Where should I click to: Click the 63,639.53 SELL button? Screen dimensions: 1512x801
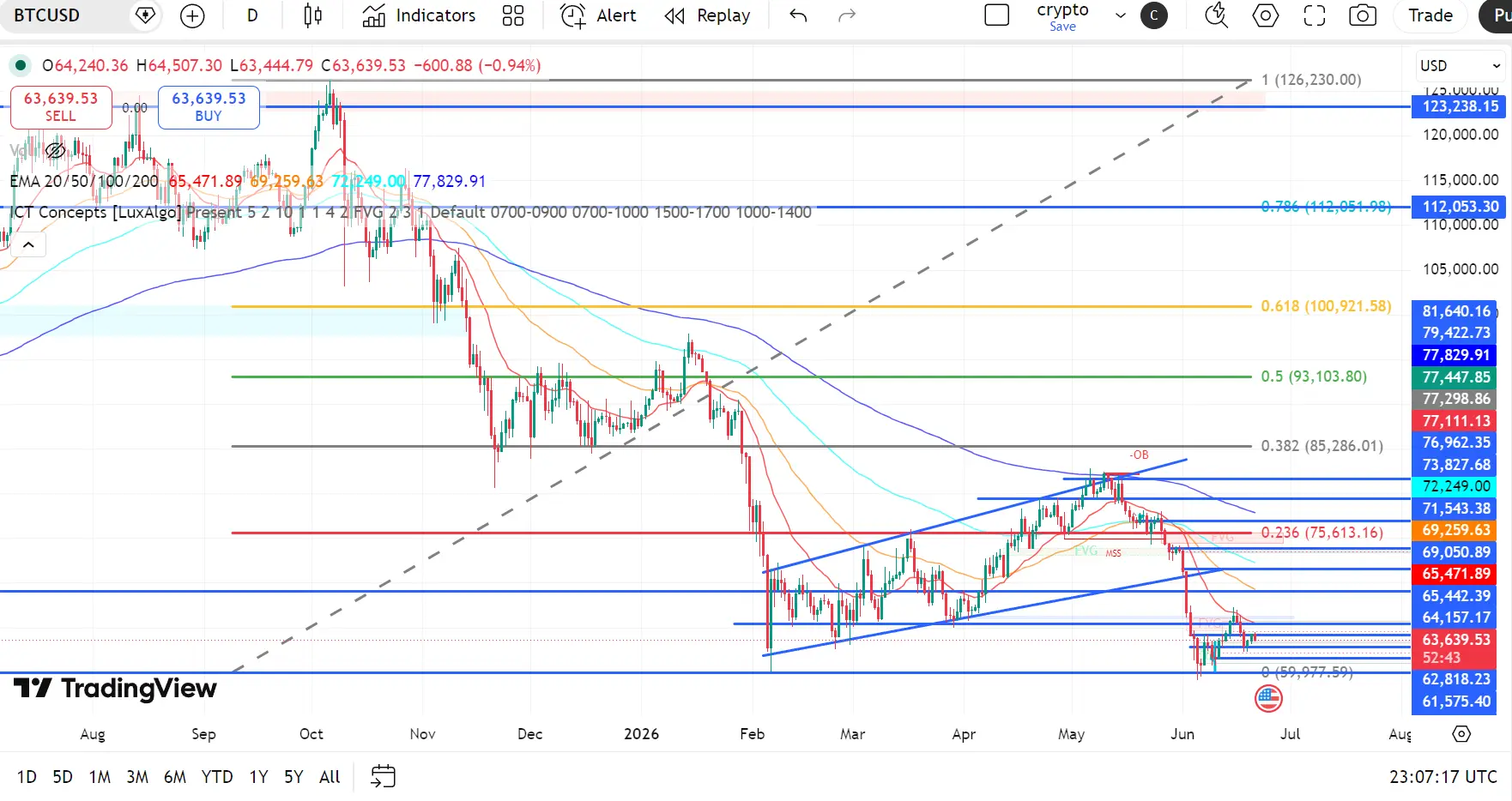click(61, 107)
